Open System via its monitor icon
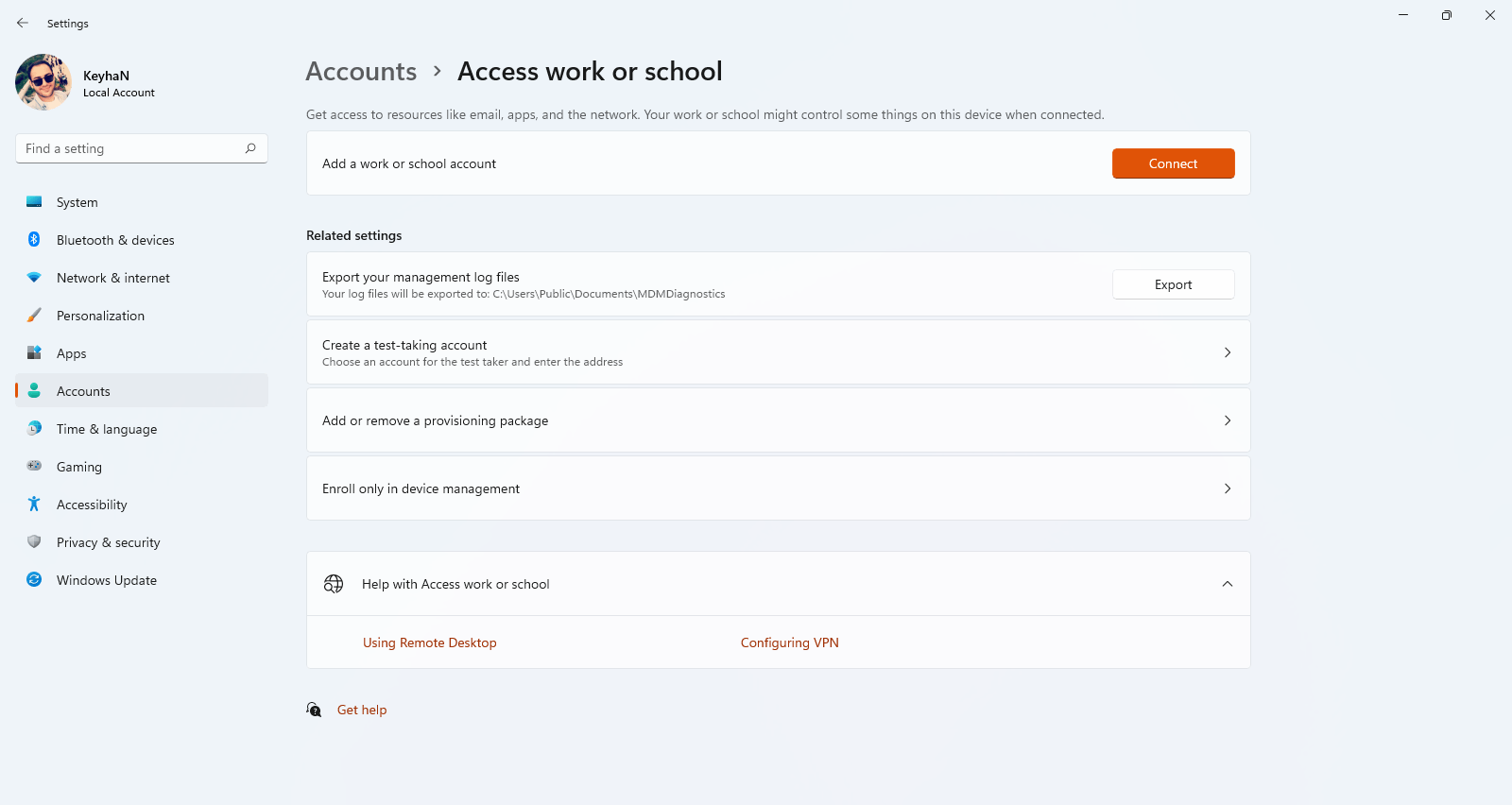The height and width of the screenshot is (805, 1512). [x=34, y=202]
